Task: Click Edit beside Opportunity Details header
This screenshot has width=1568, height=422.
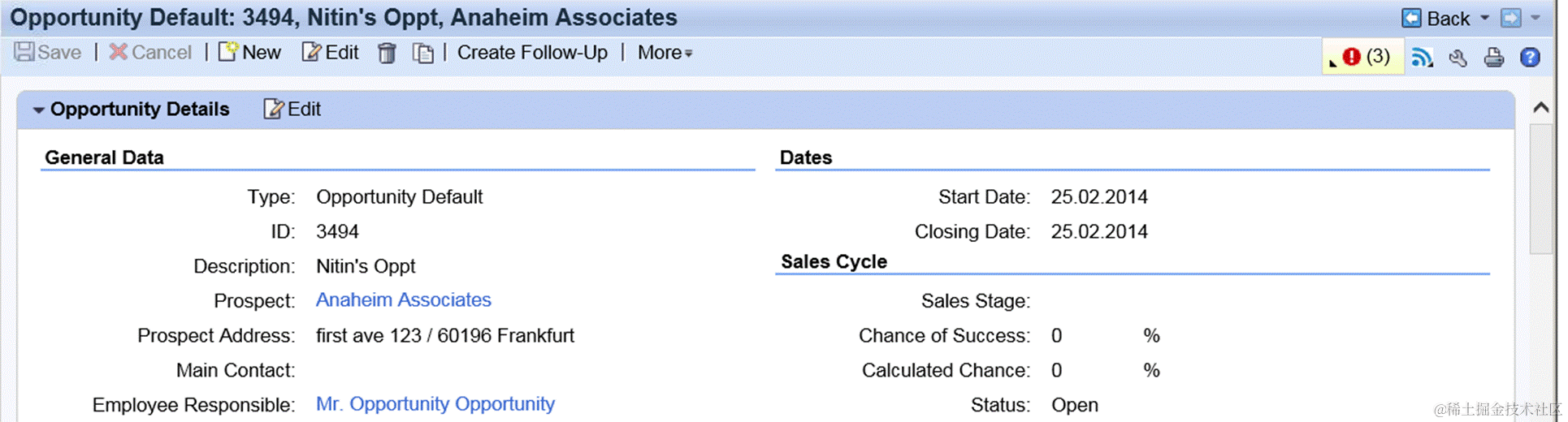Action: tap(292, 110)
